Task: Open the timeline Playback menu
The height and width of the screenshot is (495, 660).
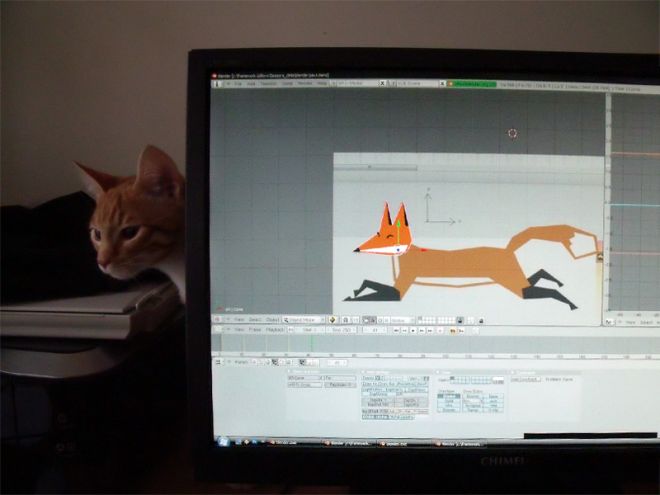Action: click(274, 330)
